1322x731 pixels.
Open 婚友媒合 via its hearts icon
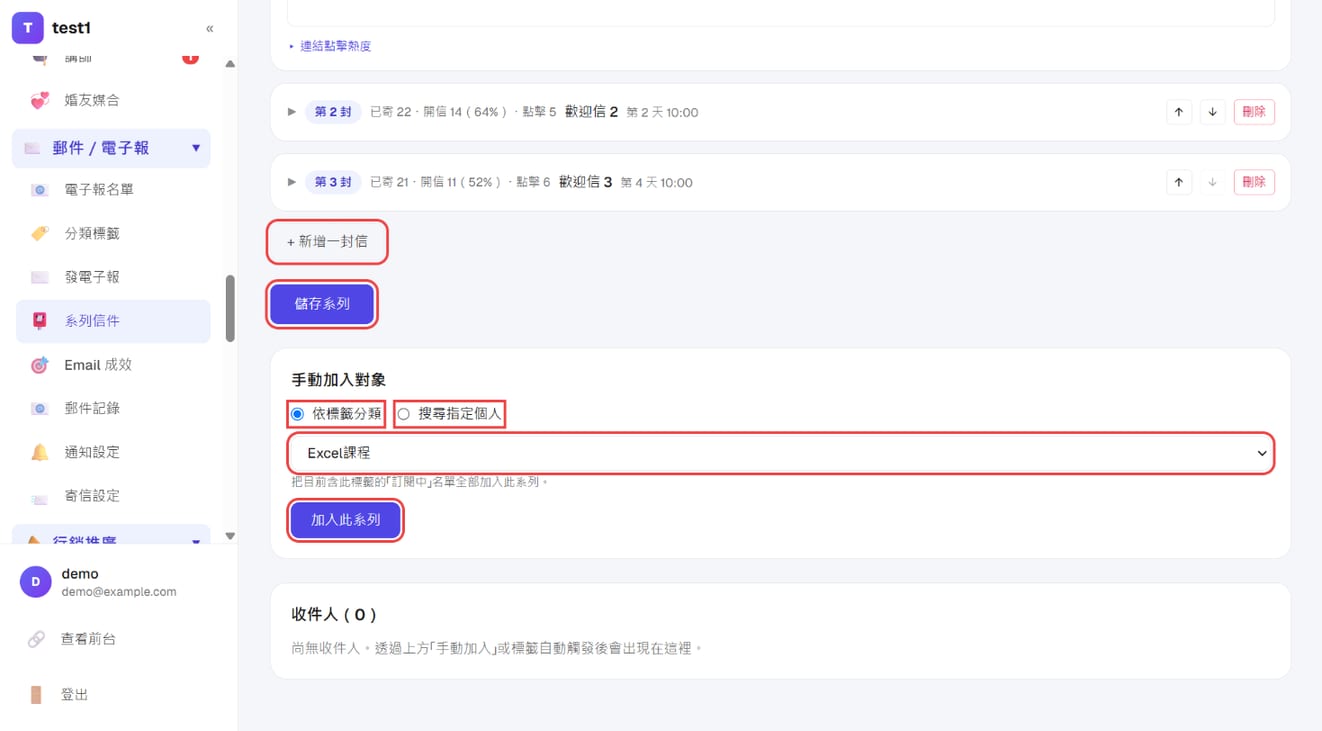pyautogui.click(x=39, y=100)
